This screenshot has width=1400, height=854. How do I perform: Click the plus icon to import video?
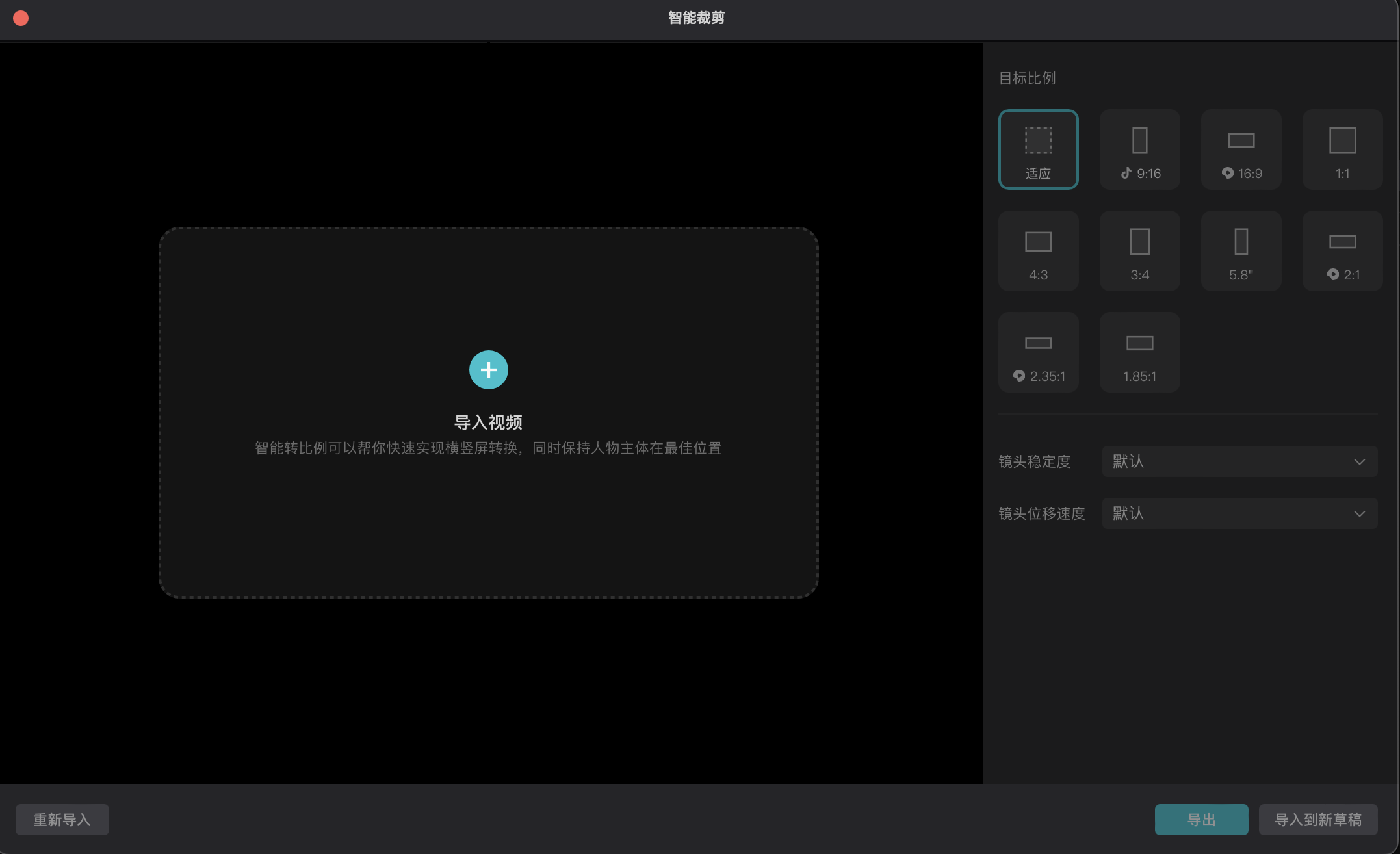(x=488, y=370)
